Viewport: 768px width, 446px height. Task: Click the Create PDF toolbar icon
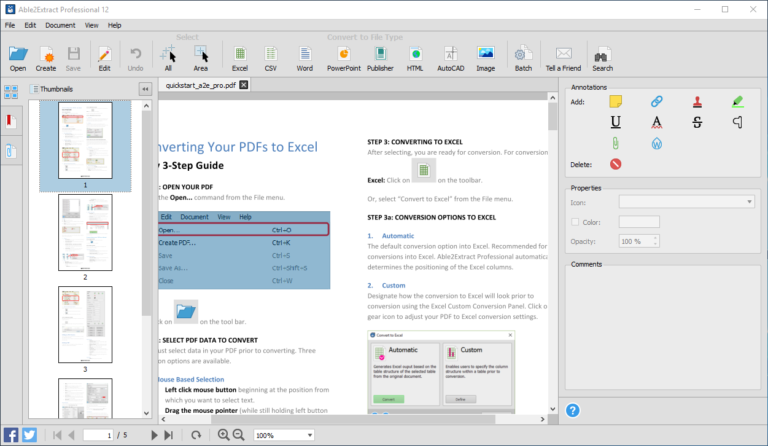click(46, 54)
